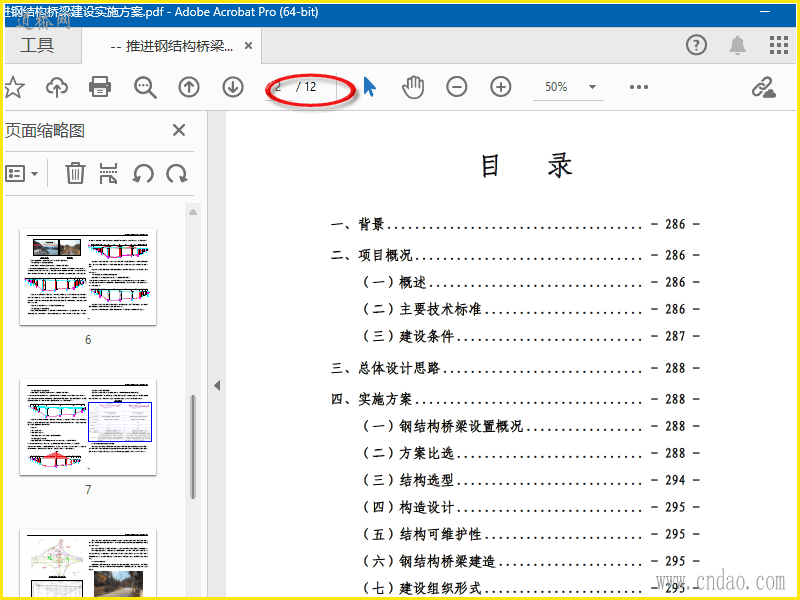Viewport: 800px width, 600px height.
Task: Close the 页面缩略图 panel
Action: tap(179, 130)
